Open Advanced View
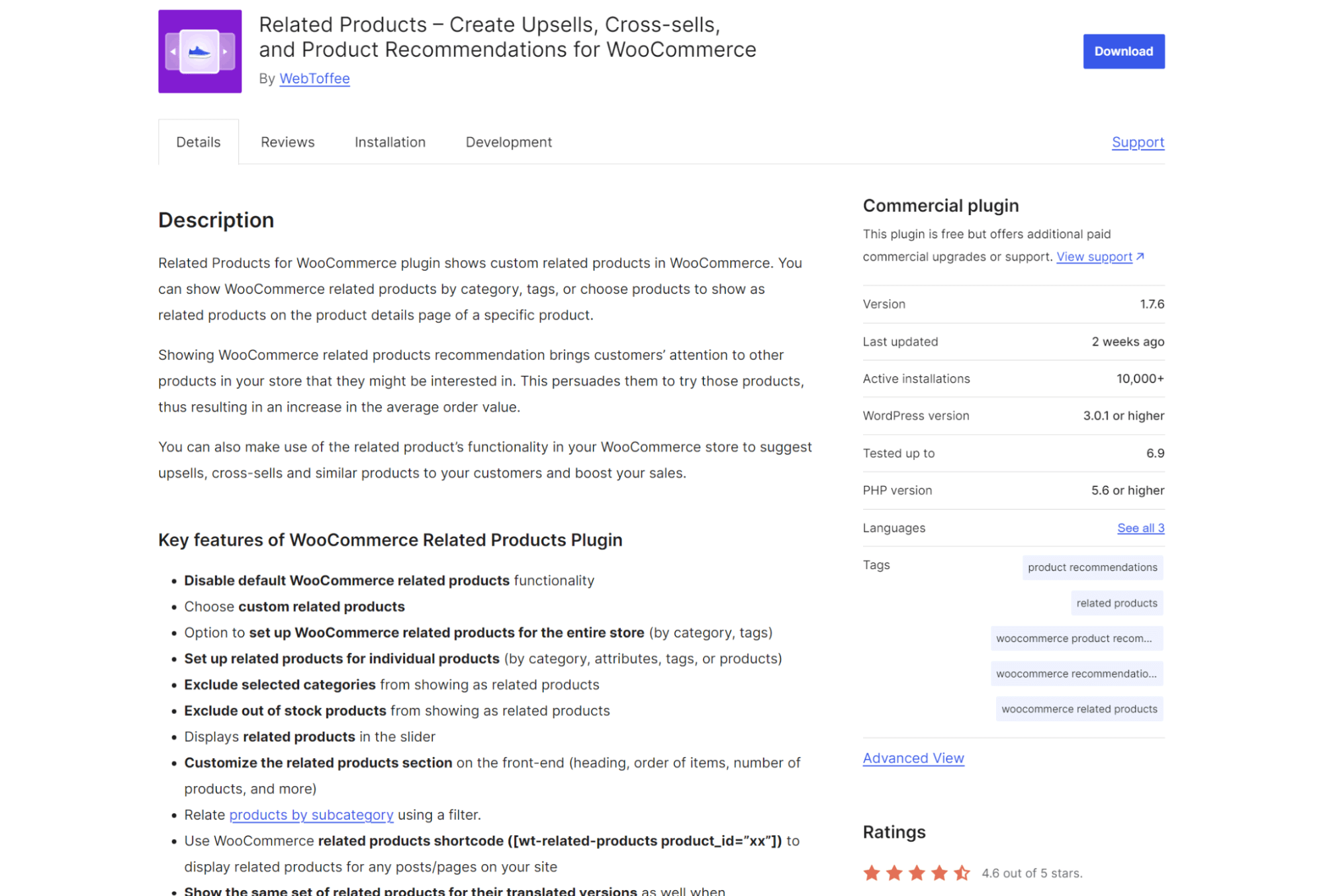This screenshot has height=896, width=1323. (913, 758)
